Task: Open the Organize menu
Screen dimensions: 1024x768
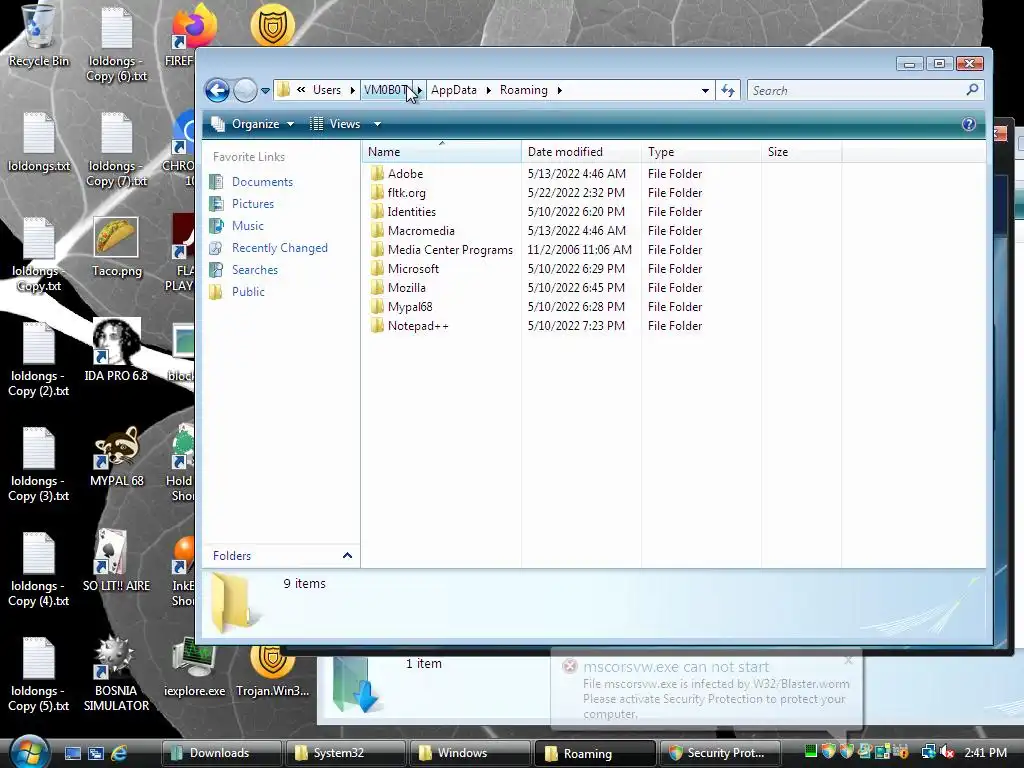Action: [253, 124]
